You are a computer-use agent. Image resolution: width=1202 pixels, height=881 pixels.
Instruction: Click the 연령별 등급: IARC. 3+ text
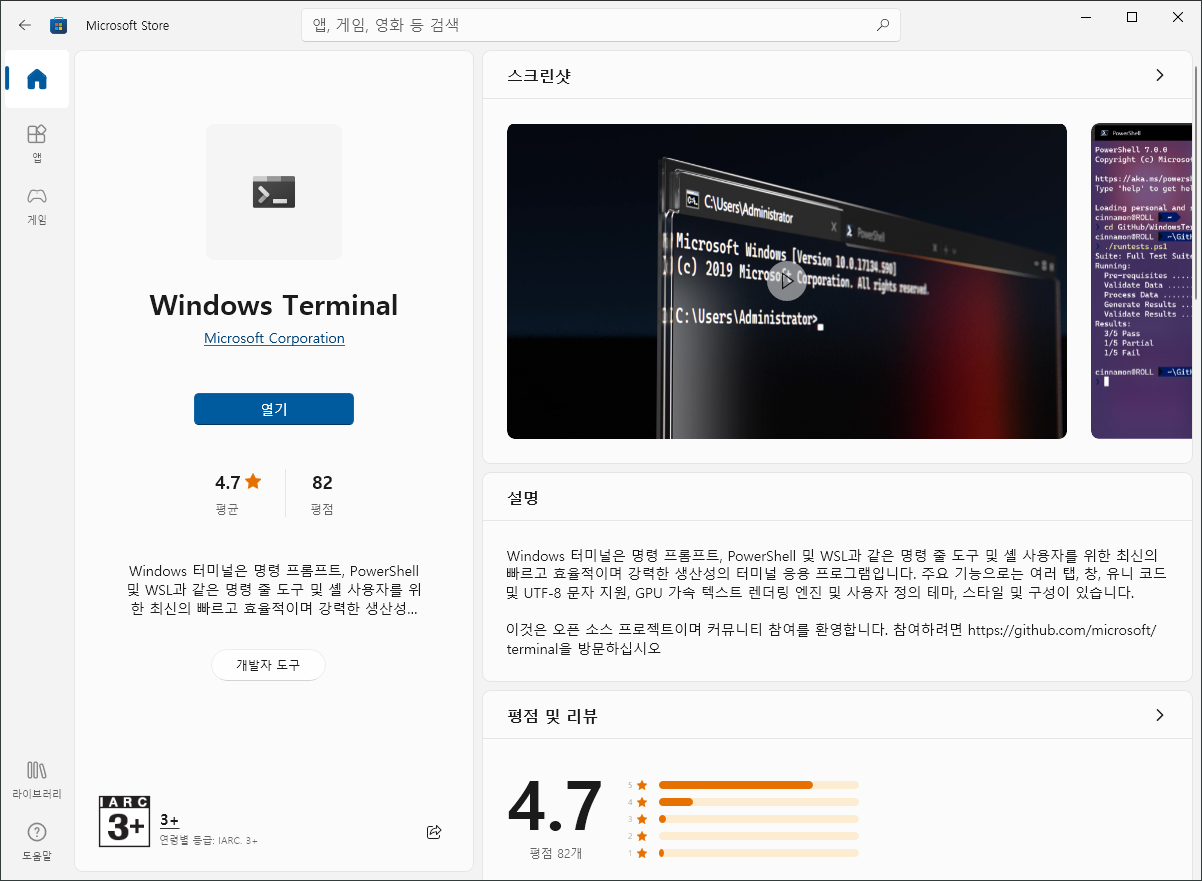pyautogui.click(x=209, y=840)
